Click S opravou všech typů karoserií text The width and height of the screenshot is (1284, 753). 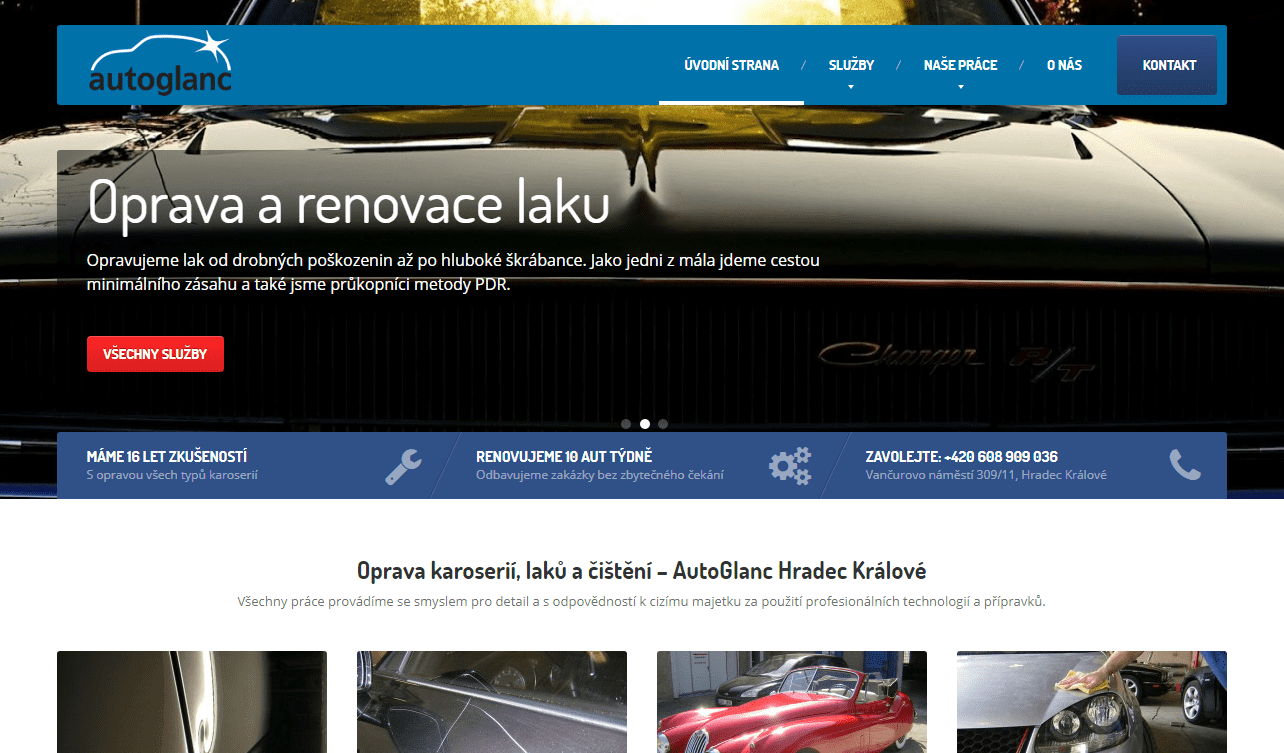click(172, 475)
